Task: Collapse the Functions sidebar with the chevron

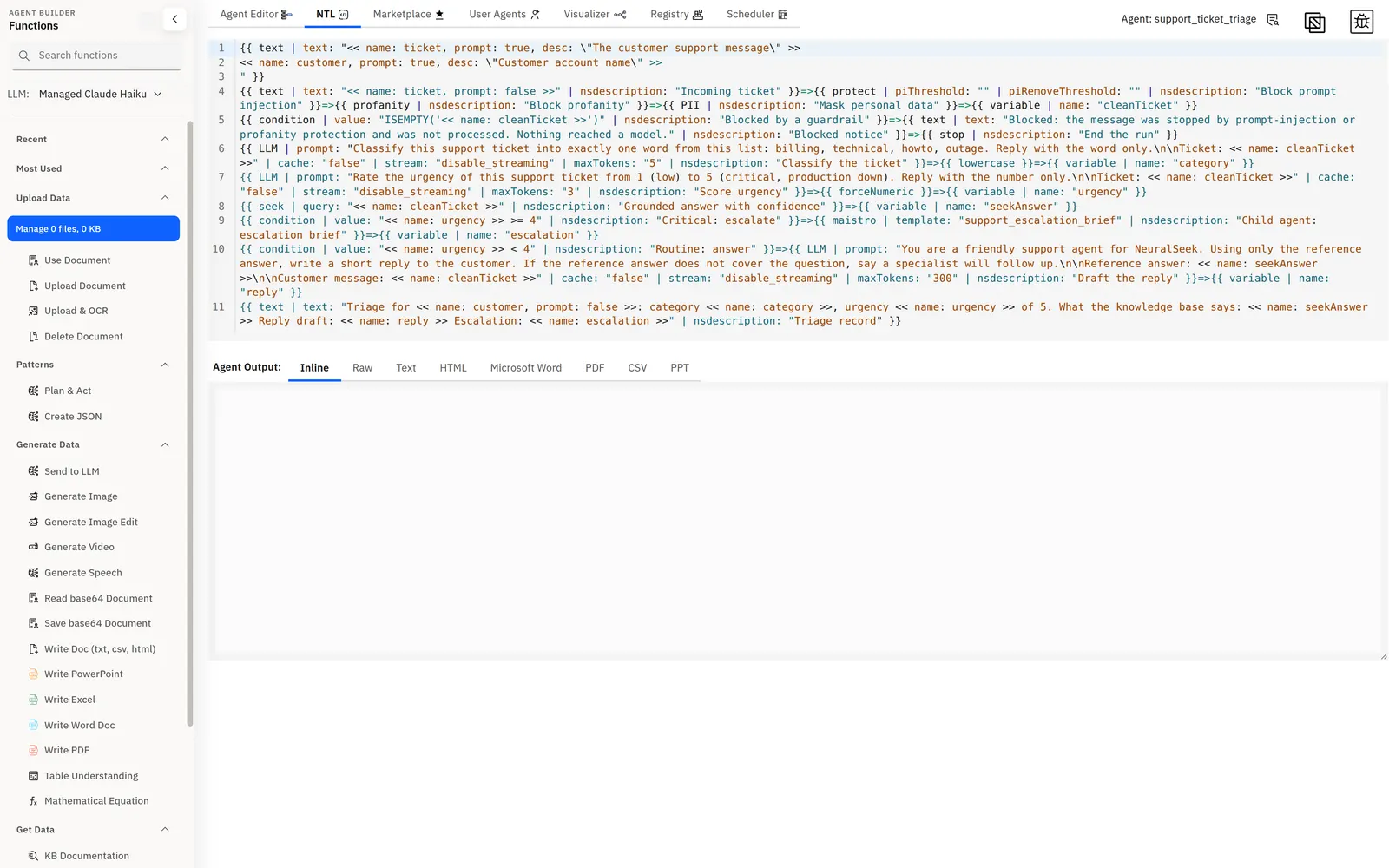Action: 174,19
